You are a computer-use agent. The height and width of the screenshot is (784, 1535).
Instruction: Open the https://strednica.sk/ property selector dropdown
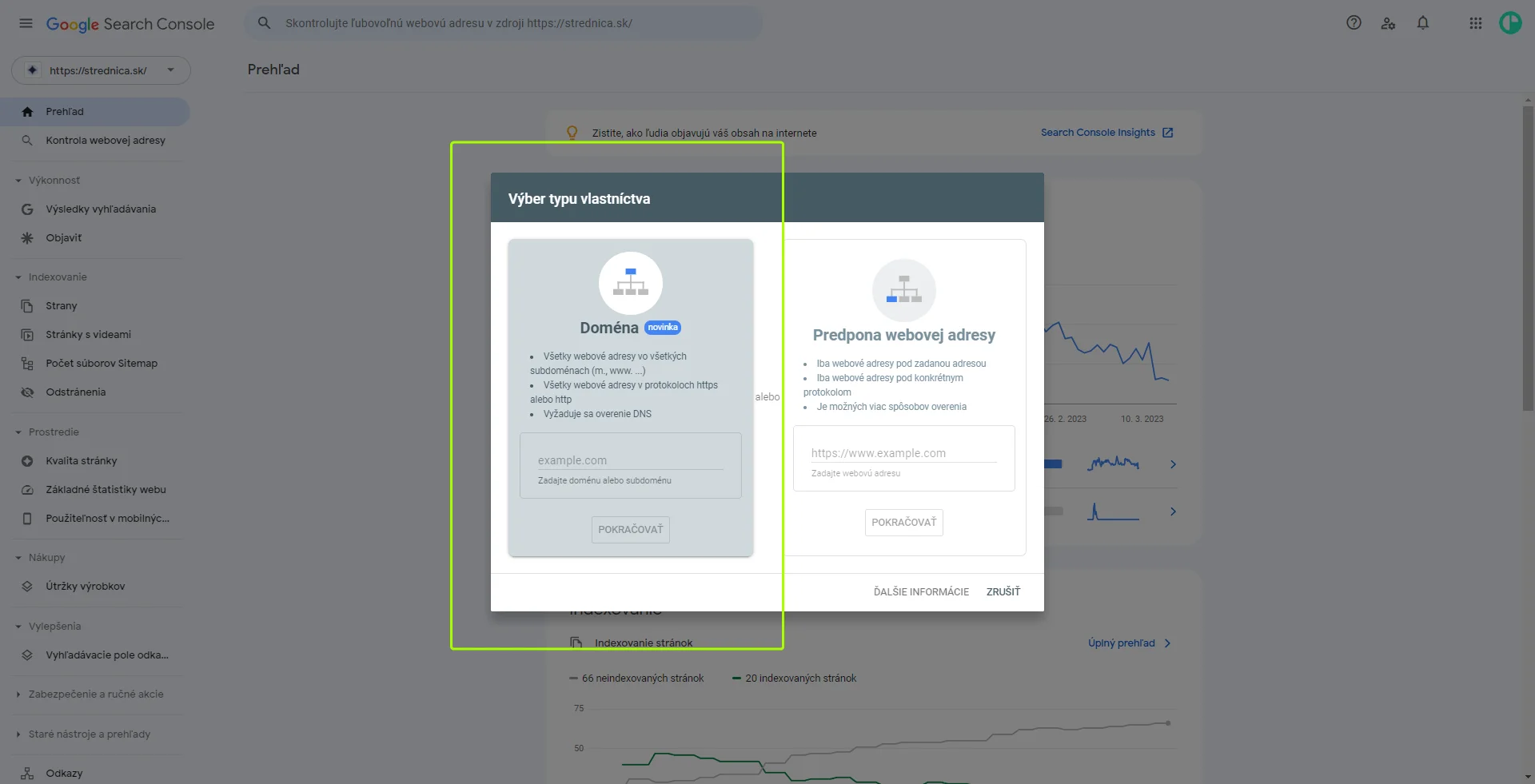101,70
